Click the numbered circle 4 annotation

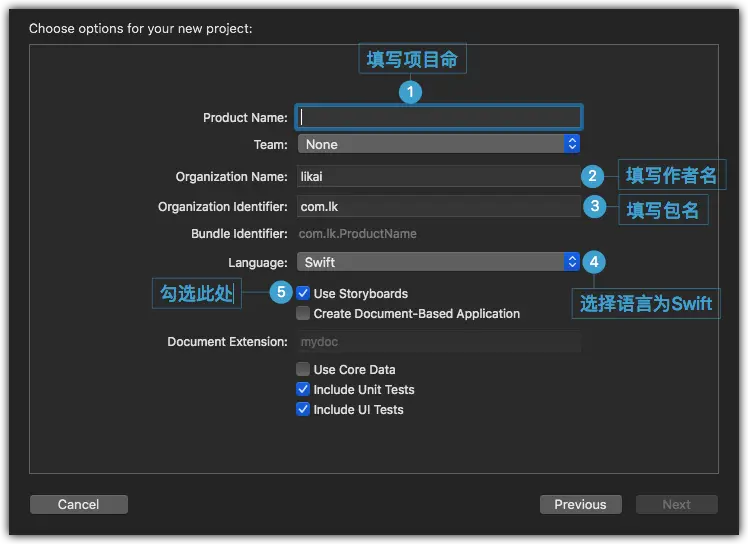pyautogui.click(x=594, y=262)
